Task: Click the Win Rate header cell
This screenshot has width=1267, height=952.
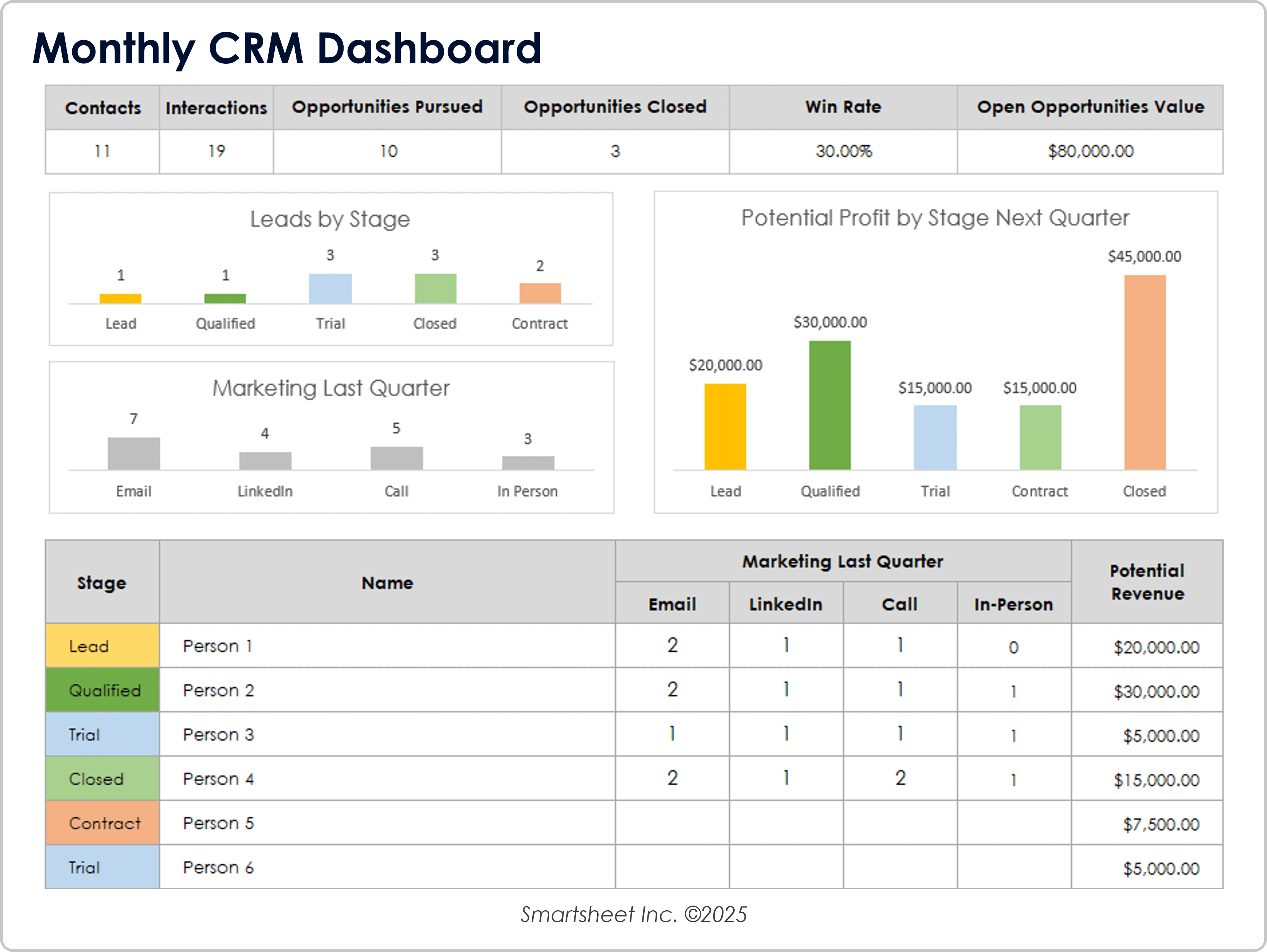Action: 843,107
